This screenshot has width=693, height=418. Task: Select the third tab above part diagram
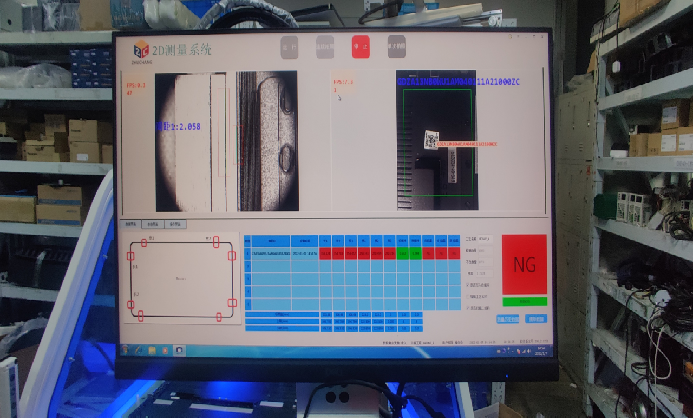[x=175, y=226]
